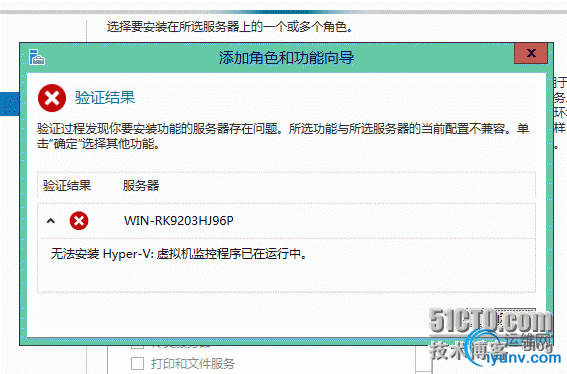Viewport: 567px width, 374px height.
Task: Click the large red error icon beside 验证结果
Action: pyautogui.click(x=52, y=98)
